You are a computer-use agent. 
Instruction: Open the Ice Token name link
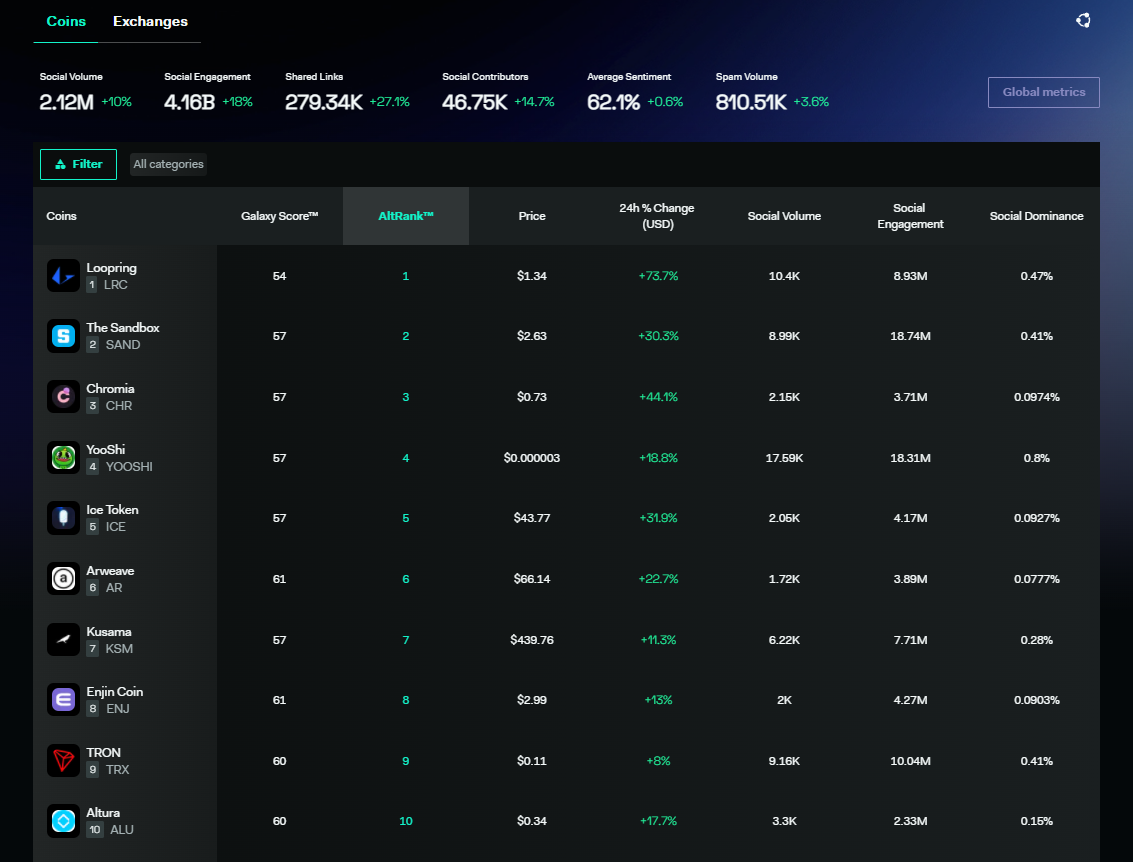point(112,509)
